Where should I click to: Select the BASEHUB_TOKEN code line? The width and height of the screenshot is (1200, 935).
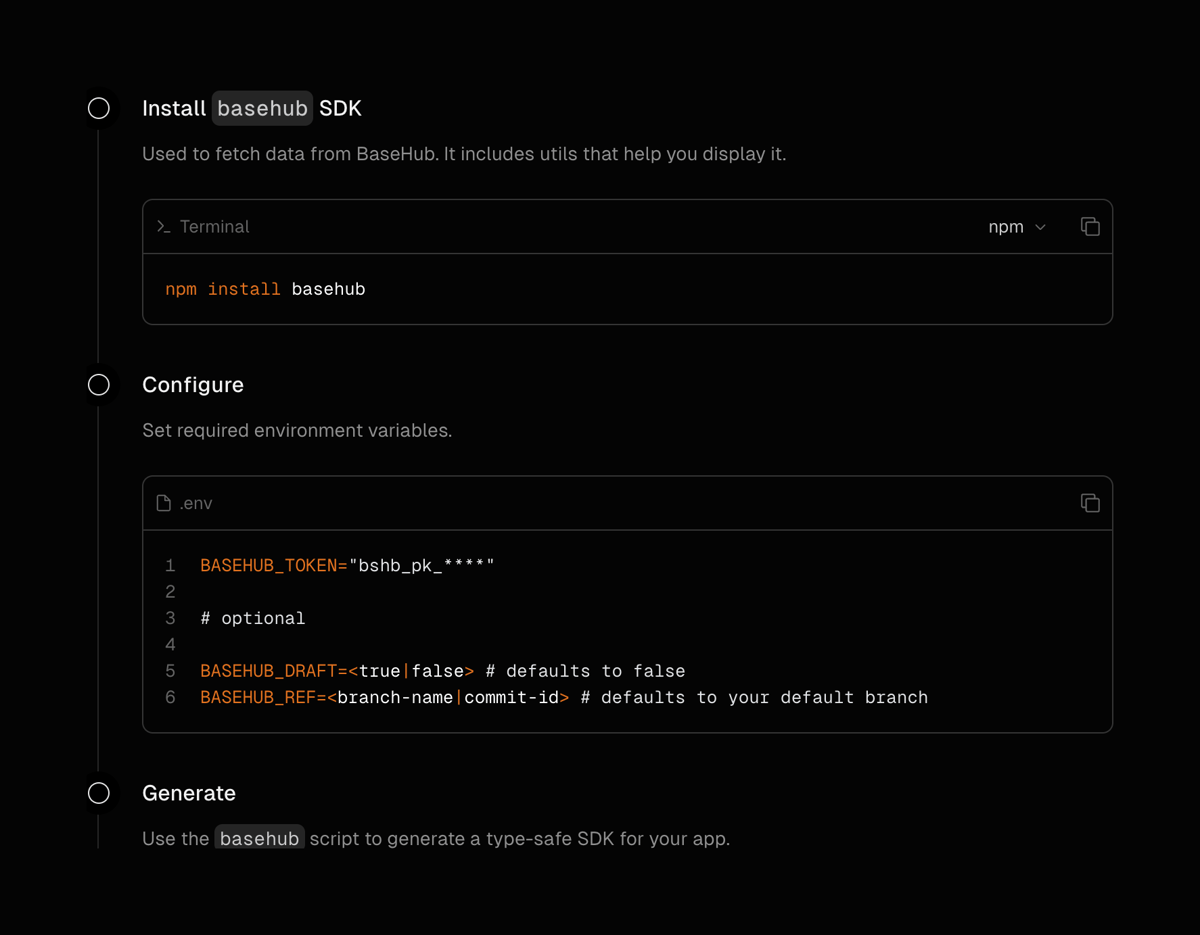[x=346, y=564]
